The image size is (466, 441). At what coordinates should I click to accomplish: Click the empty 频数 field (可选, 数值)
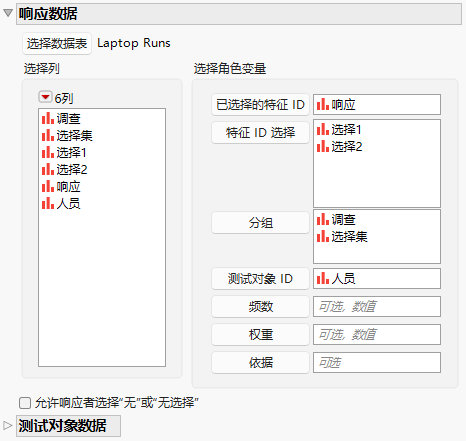click(x=377, y=306)
